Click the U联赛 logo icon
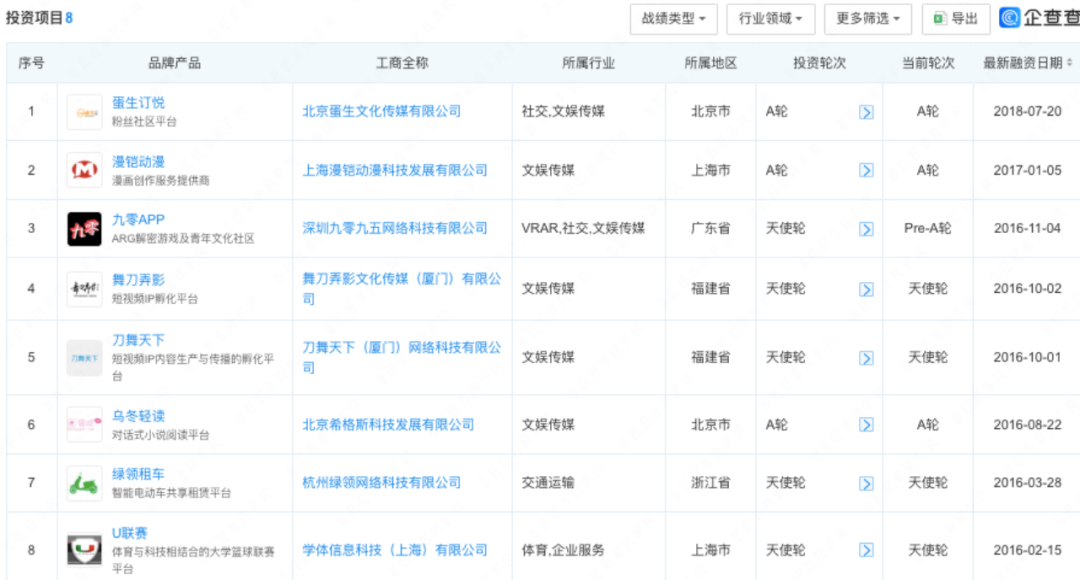The width and height of the screenshot is (1080, 580). click(x=84, y=550)
